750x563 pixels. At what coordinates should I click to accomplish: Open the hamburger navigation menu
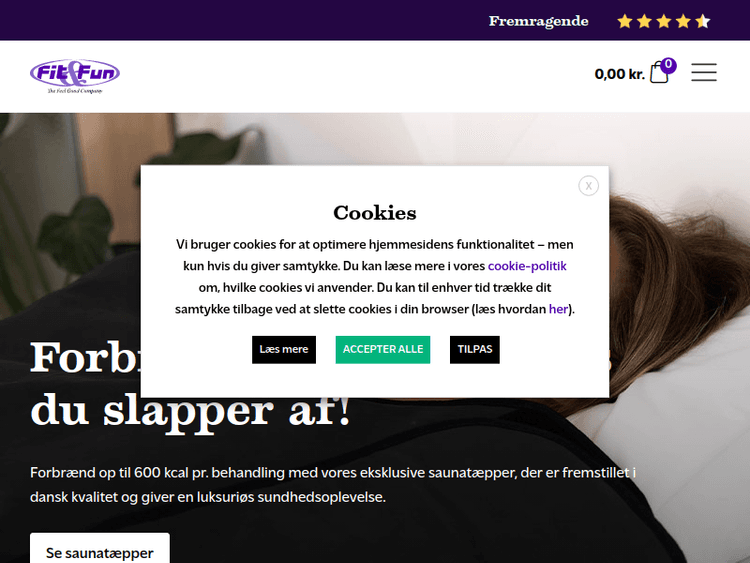(704, 72)
